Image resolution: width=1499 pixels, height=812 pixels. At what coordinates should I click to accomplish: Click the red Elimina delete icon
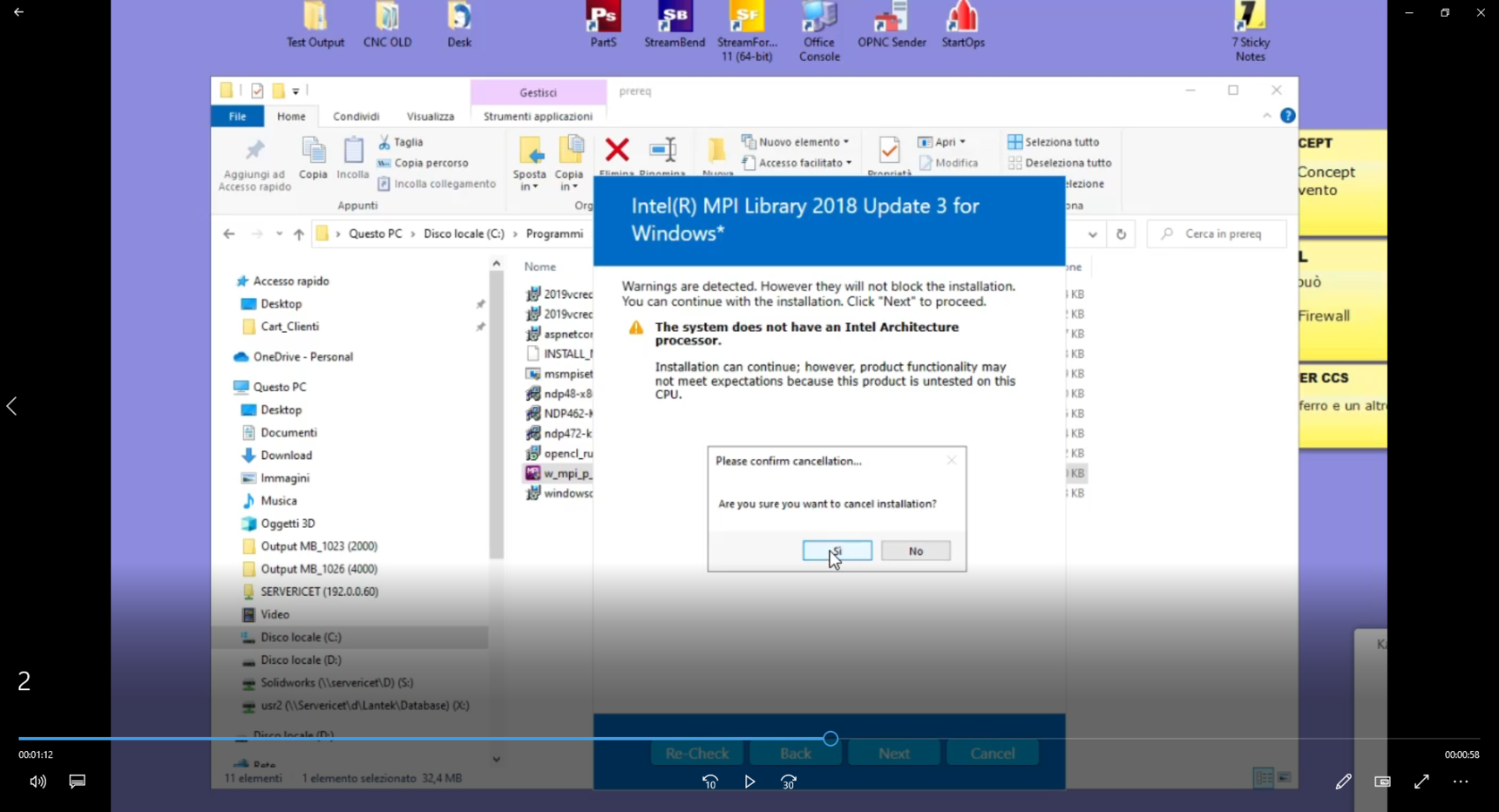pyautogui.click(x=617, y=152)
